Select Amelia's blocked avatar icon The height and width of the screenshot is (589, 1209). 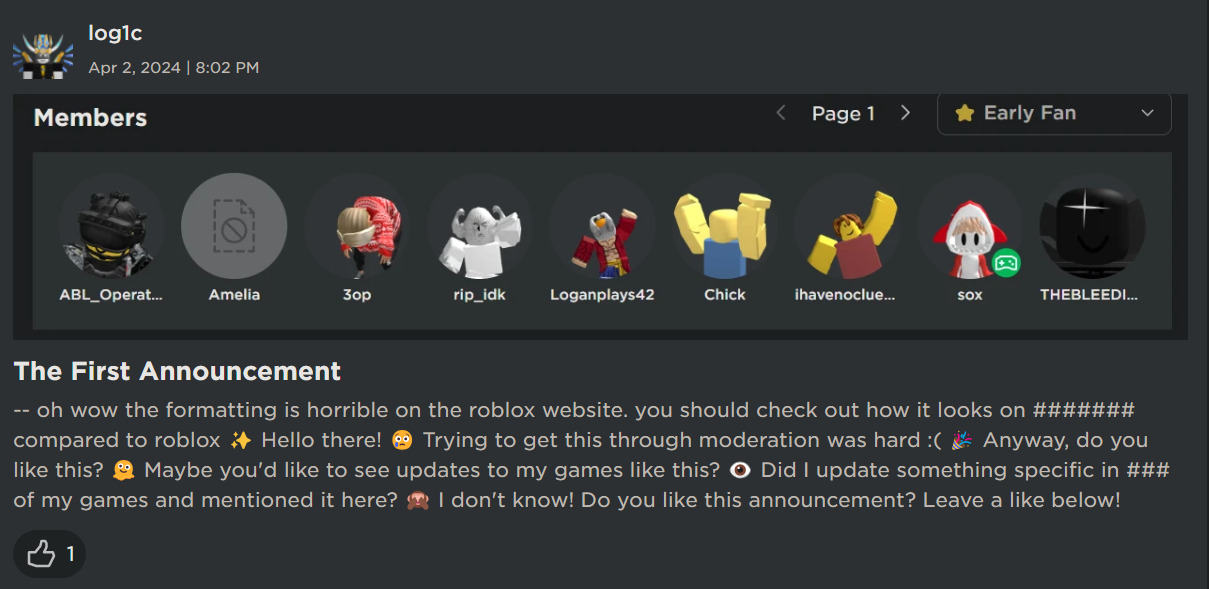(x=234, y=225)
